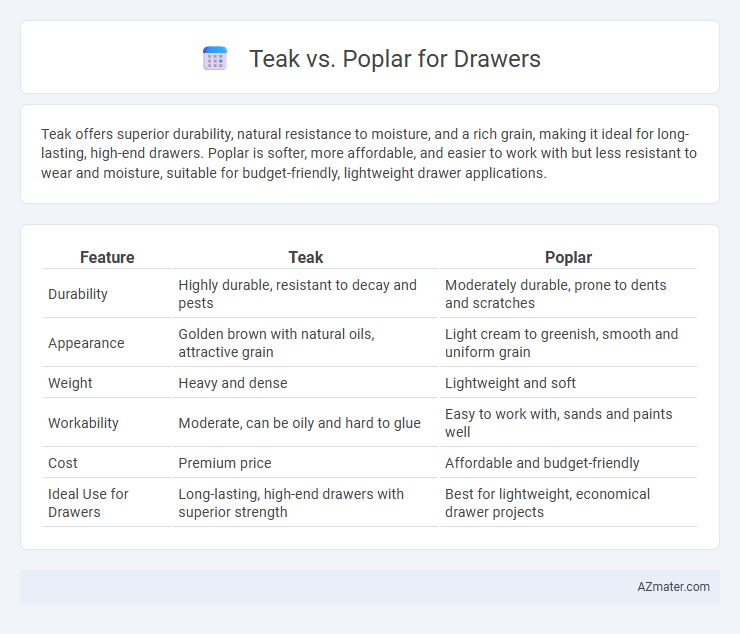Click the 'Highly durable, resistant to decay' cell
Screen dimensions: 740x634
tap(297, 294)
